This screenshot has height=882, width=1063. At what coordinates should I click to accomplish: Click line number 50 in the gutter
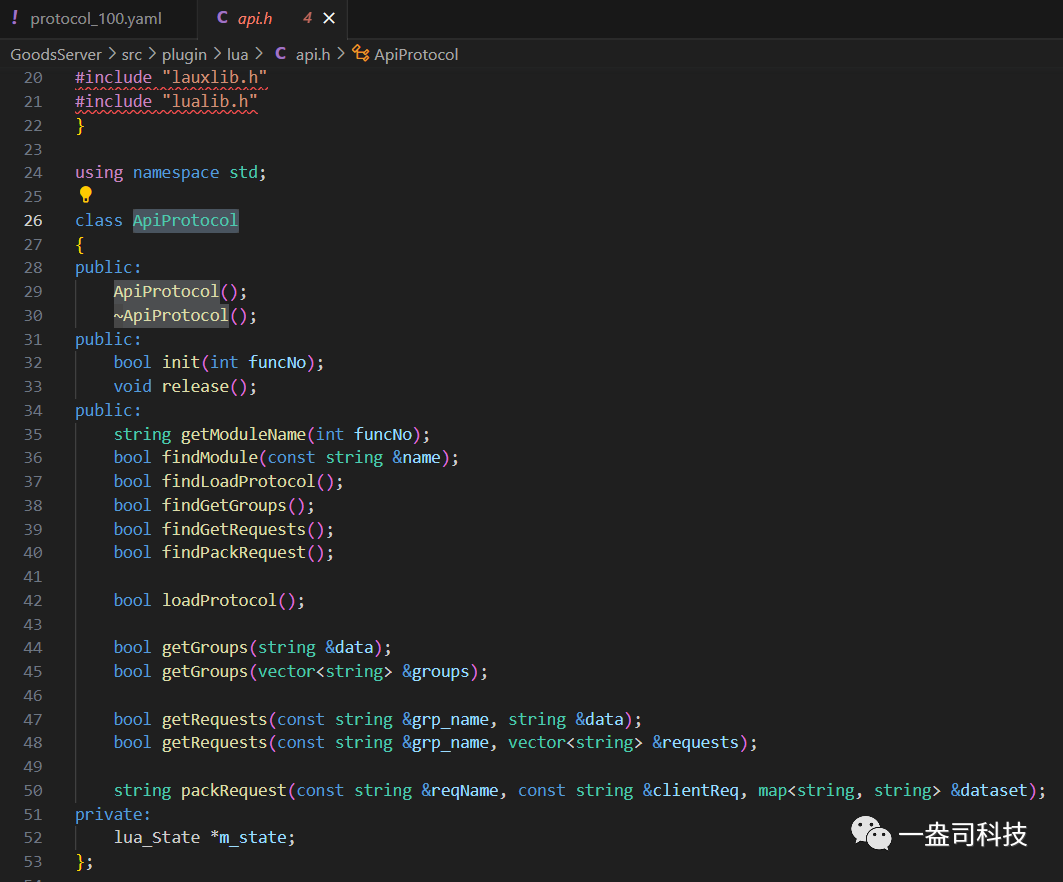[33, 790]
